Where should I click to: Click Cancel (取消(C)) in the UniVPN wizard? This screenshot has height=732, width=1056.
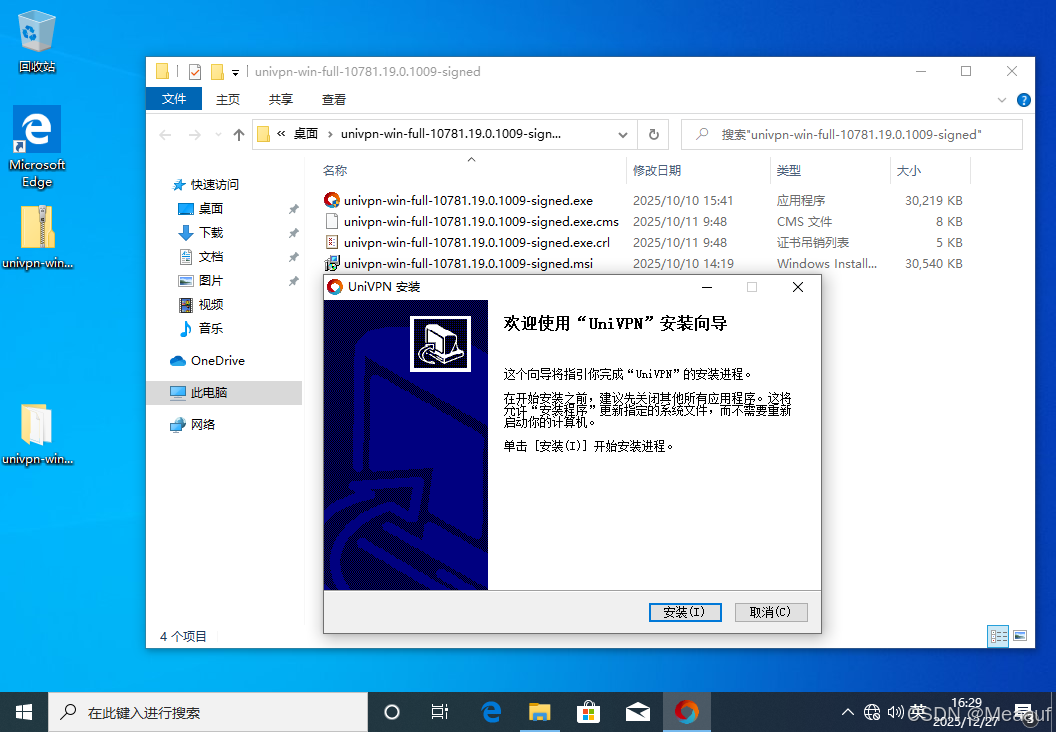[x=770, y=612]
